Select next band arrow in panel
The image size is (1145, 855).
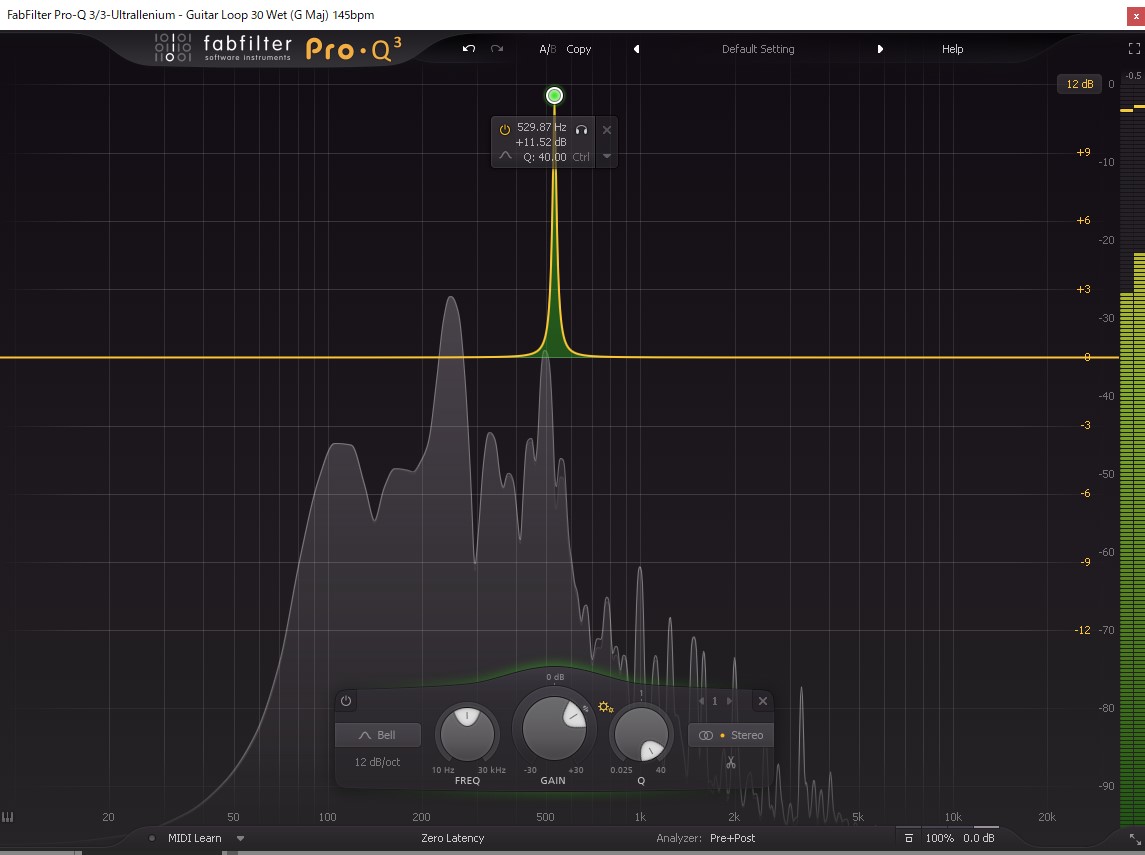(x=729, y=701)
